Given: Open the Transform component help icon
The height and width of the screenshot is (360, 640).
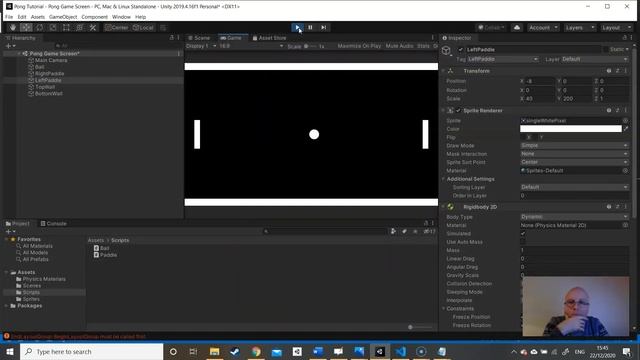Looking at the screenshot, I should (609, 71).
